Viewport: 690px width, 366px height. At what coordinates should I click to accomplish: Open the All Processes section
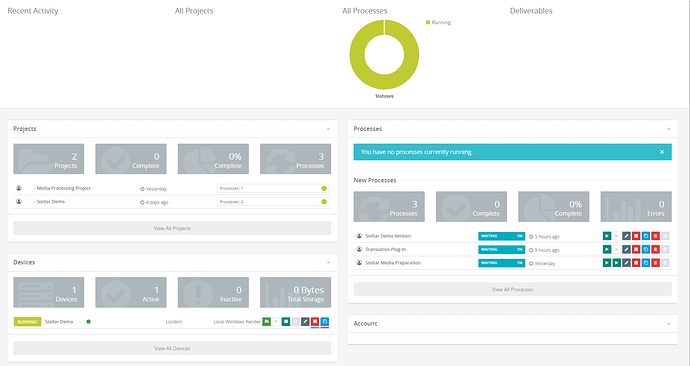pos(365,11)
